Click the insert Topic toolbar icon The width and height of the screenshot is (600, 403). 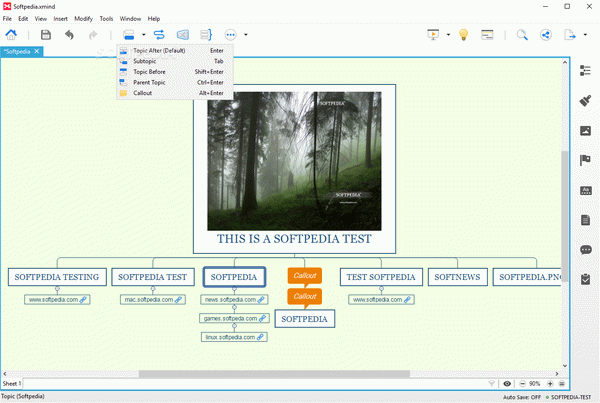(129, 35)
